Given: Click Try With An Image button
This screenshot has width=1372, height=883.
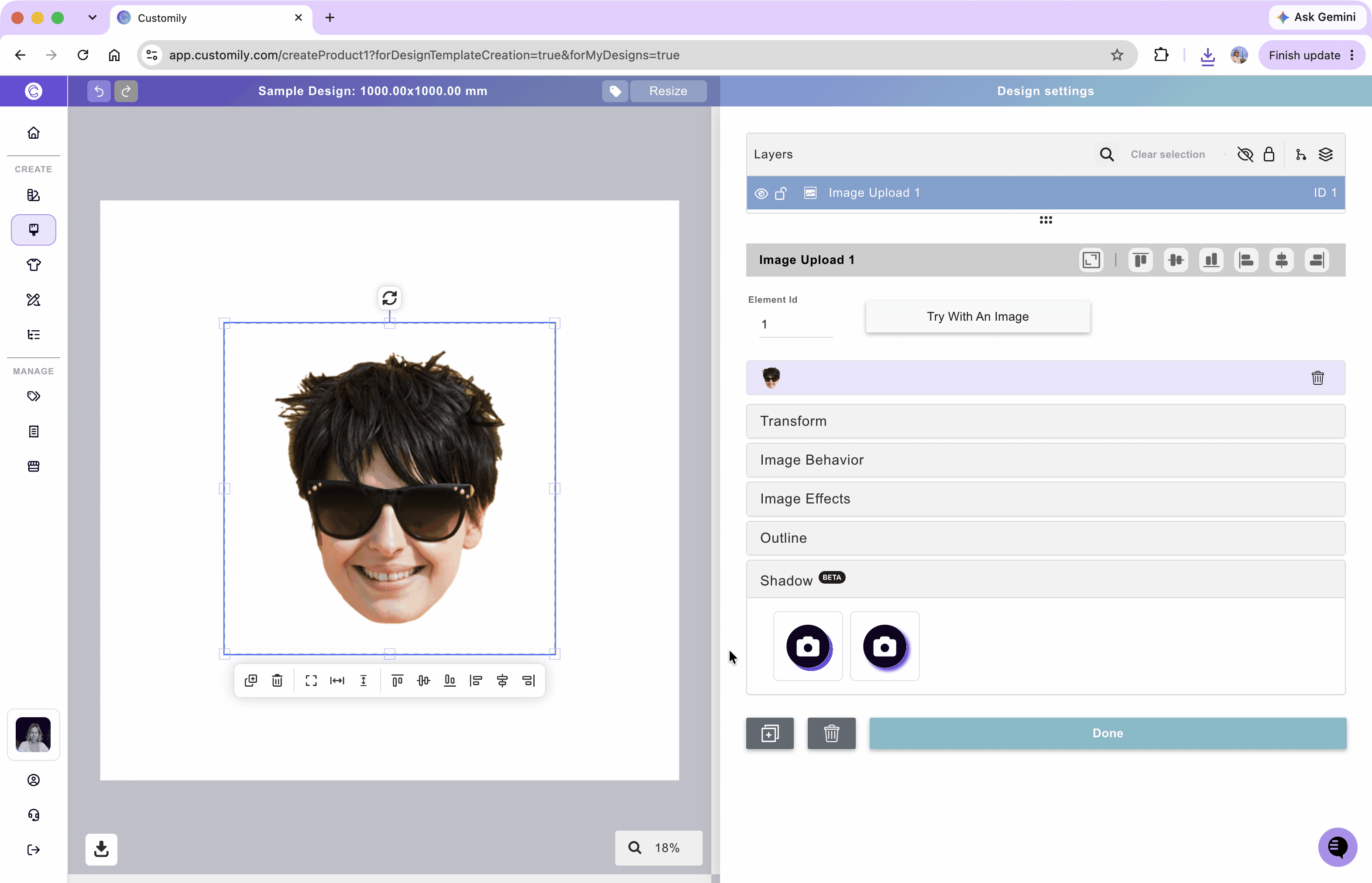Looking at the screenshot, I should coord(978,316).
